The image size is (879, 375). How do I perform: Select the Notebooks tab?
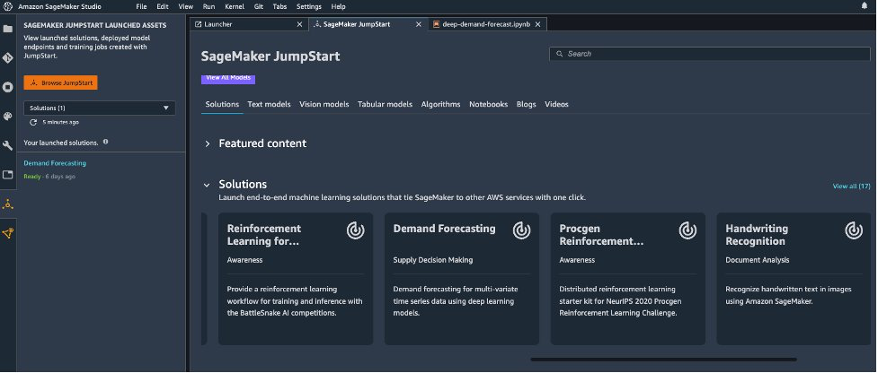[488, 104]
